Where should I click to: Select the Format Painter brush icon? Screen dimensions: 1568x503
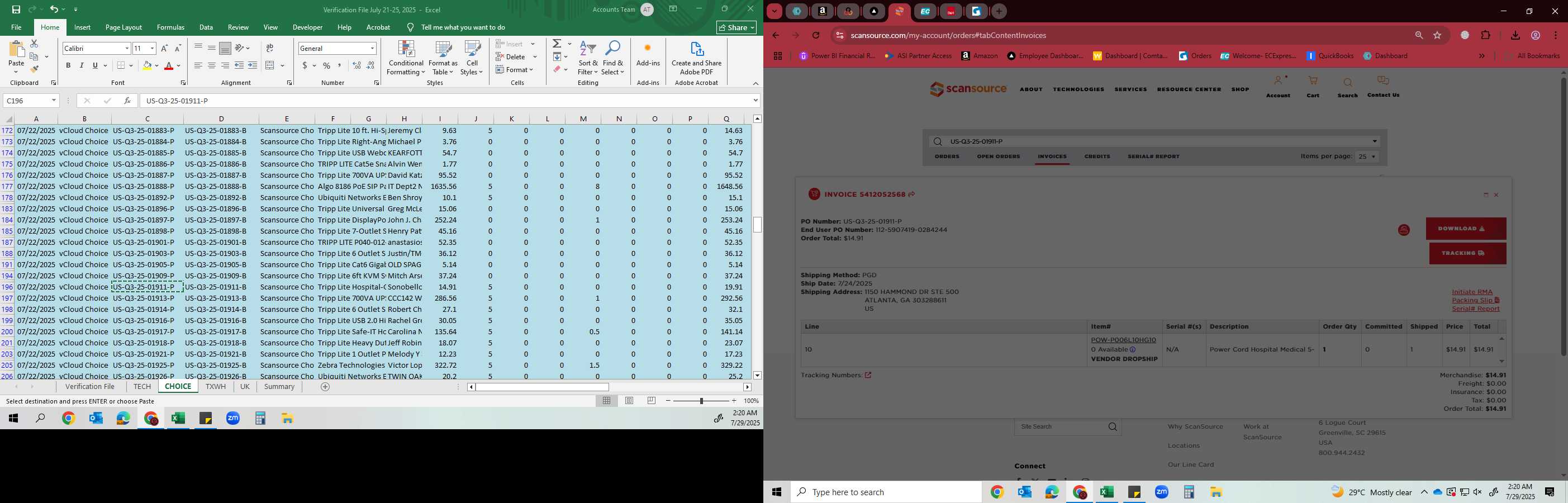pos(34,69)
